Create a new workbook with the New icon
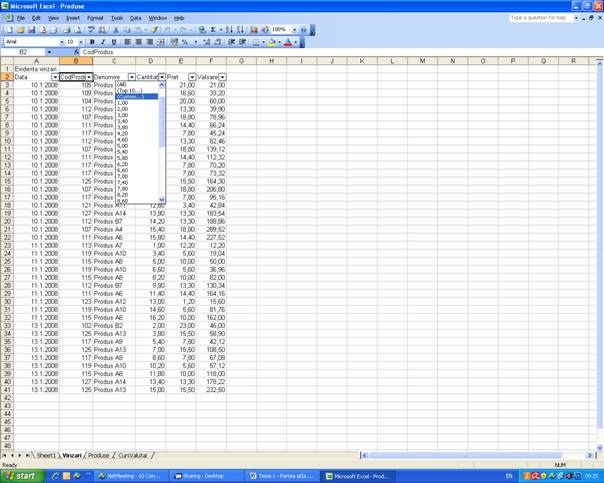The width and height of the screenshot is (604, 483). coord(9,30)
